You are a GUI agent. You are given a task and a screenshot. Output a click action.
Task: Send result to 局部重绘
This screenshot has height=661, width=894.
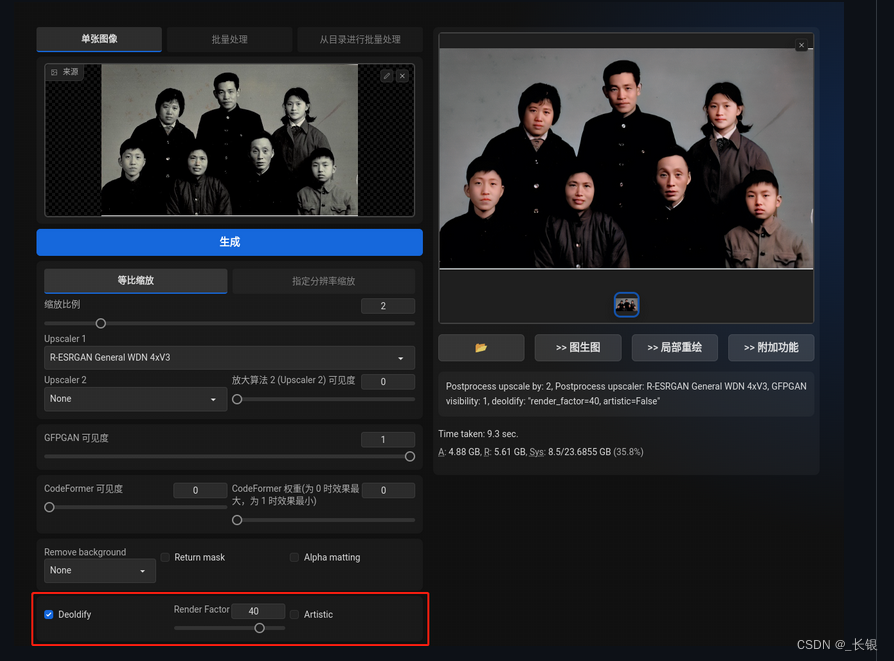coord(674,347)
